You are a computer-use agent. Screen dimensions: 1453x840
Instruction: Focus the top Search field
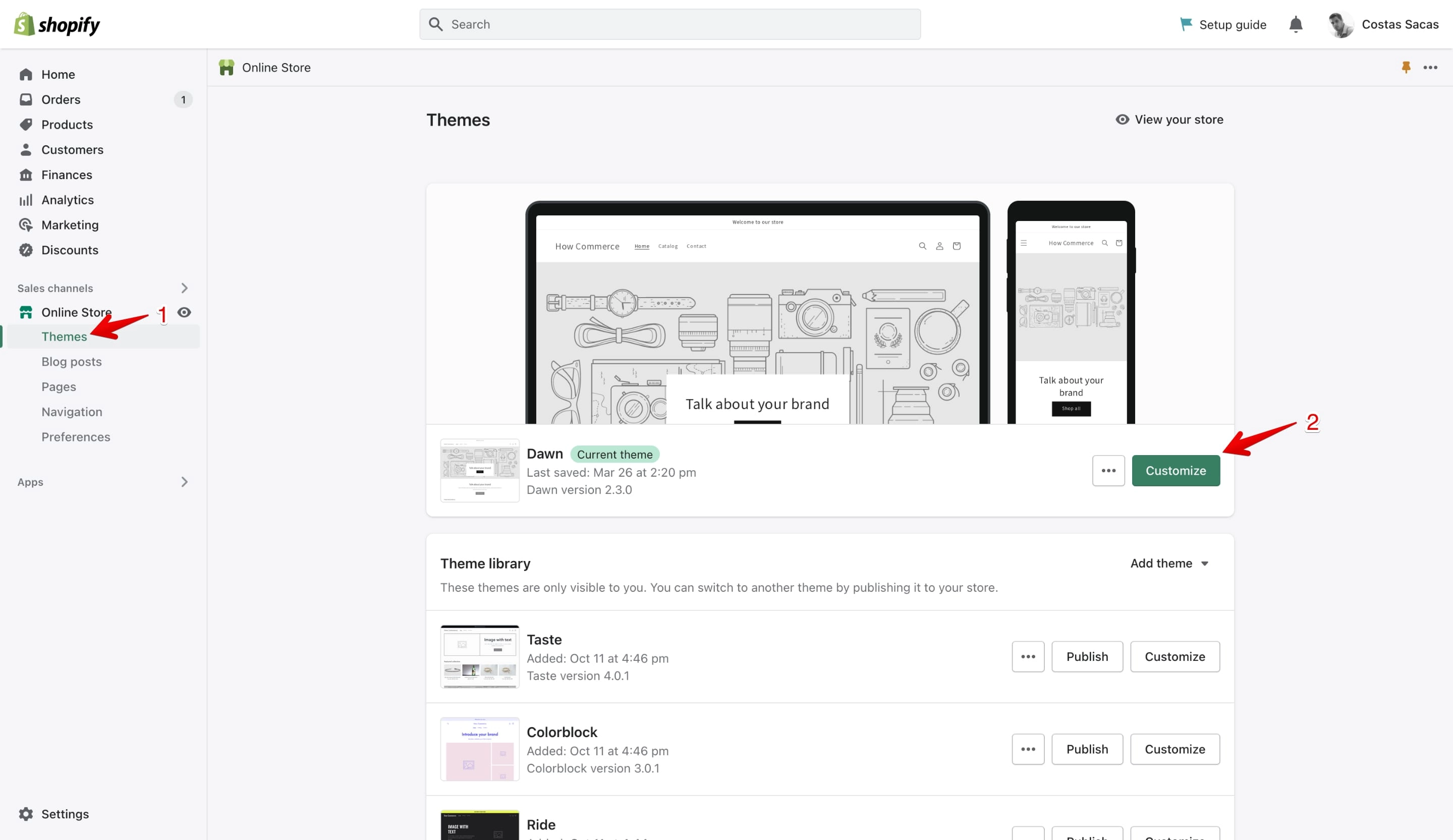coord(670,24)
